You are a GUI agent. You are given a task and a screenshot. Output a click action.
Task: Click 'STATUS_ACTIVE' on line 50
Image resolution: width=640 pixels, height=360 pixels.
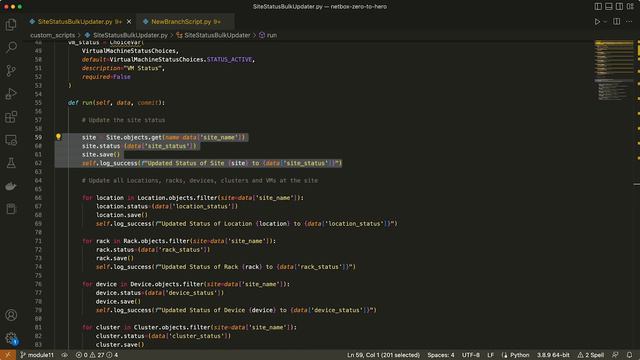[229, 59]
